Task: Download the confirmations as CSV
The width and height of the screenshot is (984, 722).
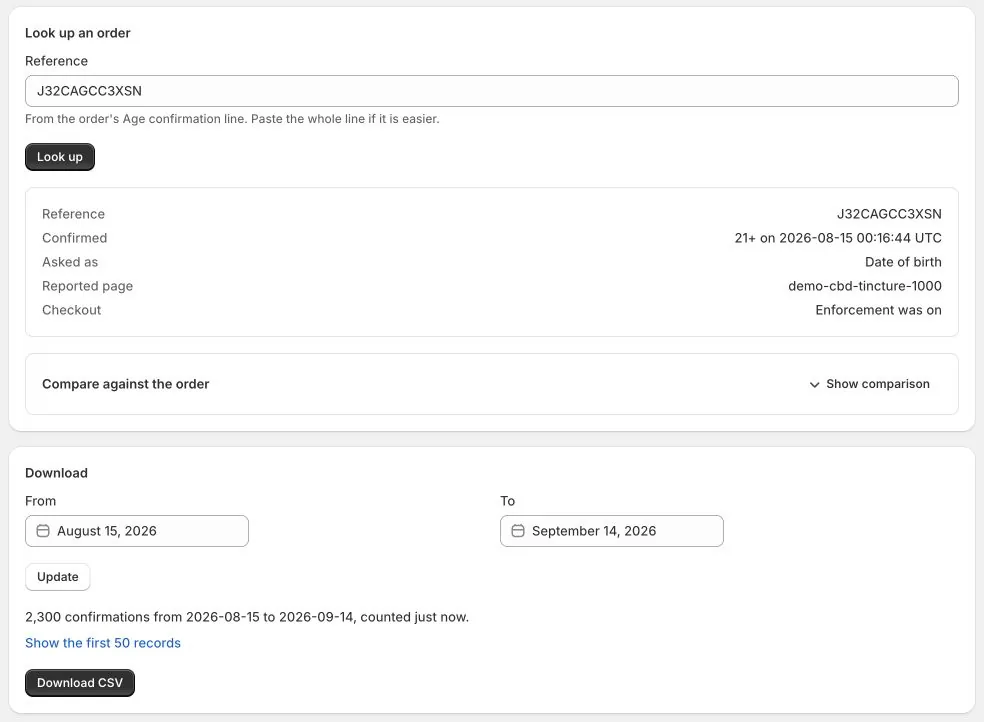Action: coord(80,682)
